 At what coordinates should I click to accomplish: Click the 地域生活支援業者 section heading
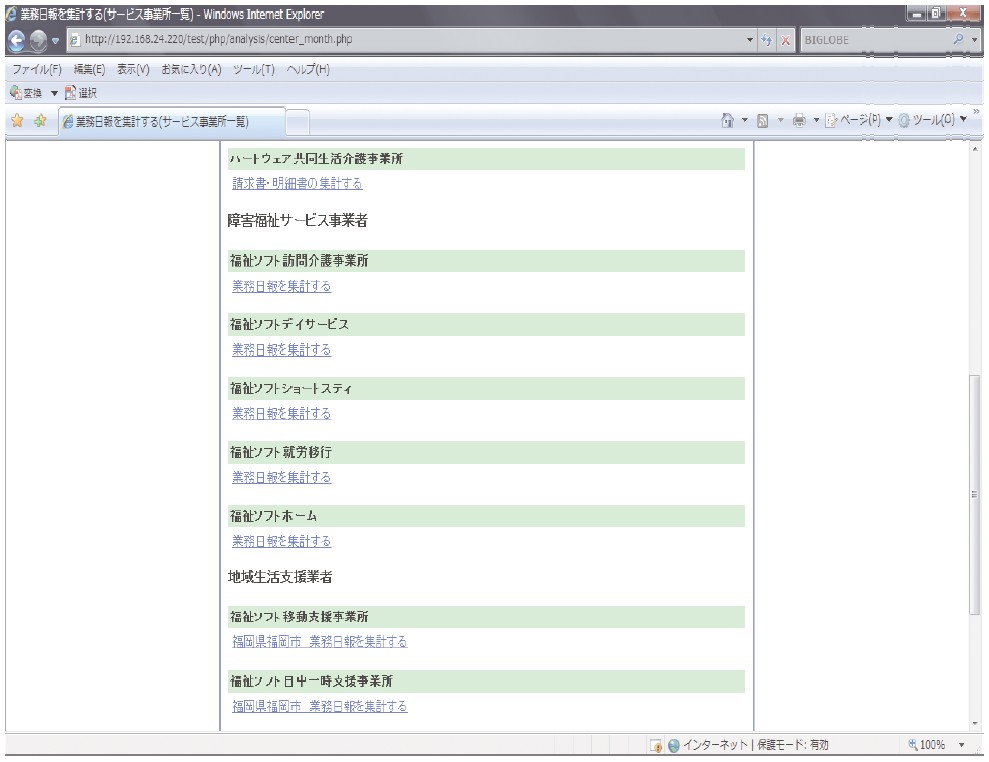[280, 577]
